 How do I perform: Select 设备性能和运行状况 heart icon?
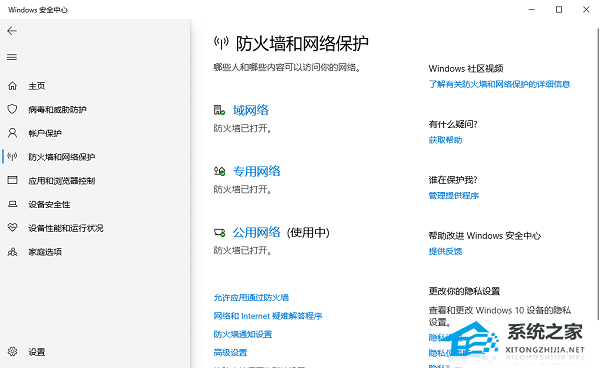pos(12,228)
